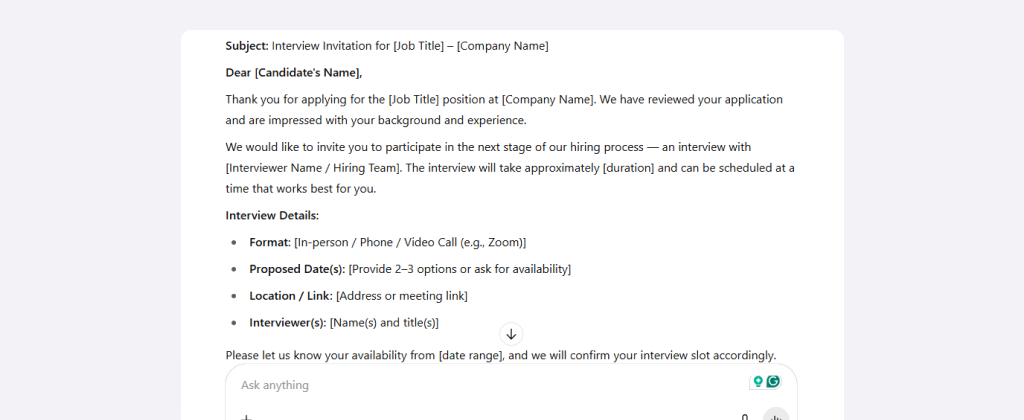Screen dimensions: 1024x420
Task: Click the [Name(s) and title(s)] placeholder
Action: point(384,323)
